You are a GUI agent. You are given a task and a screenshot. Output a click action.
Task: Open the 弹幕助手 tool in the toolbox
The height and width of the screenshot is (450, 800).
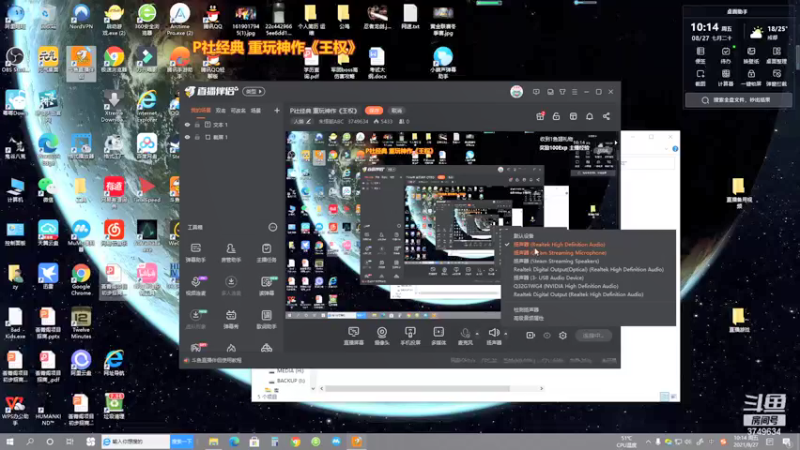click(x=196, y=253)
